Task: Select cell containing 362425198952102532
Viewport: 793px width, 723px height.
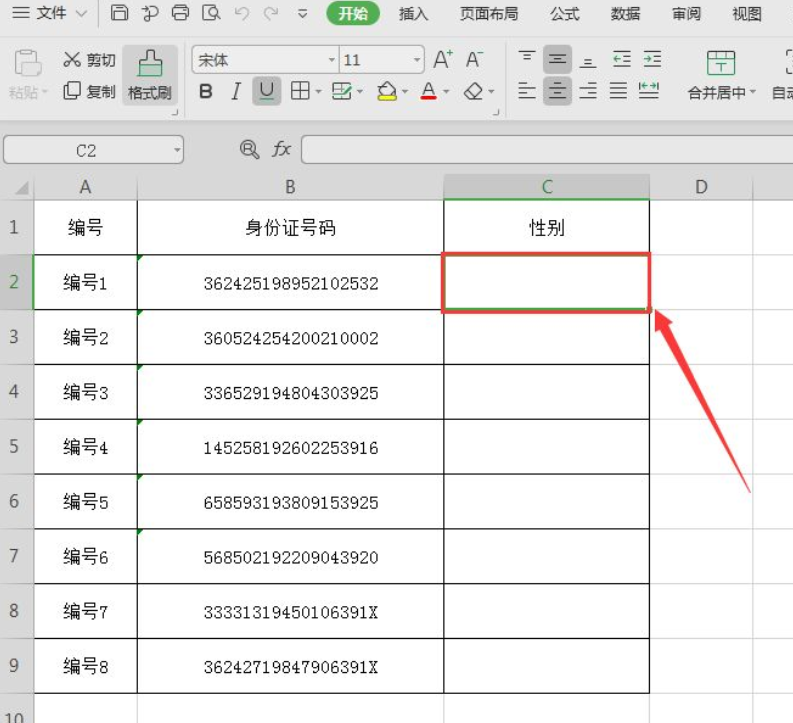Action: click(x=290, y=283)
